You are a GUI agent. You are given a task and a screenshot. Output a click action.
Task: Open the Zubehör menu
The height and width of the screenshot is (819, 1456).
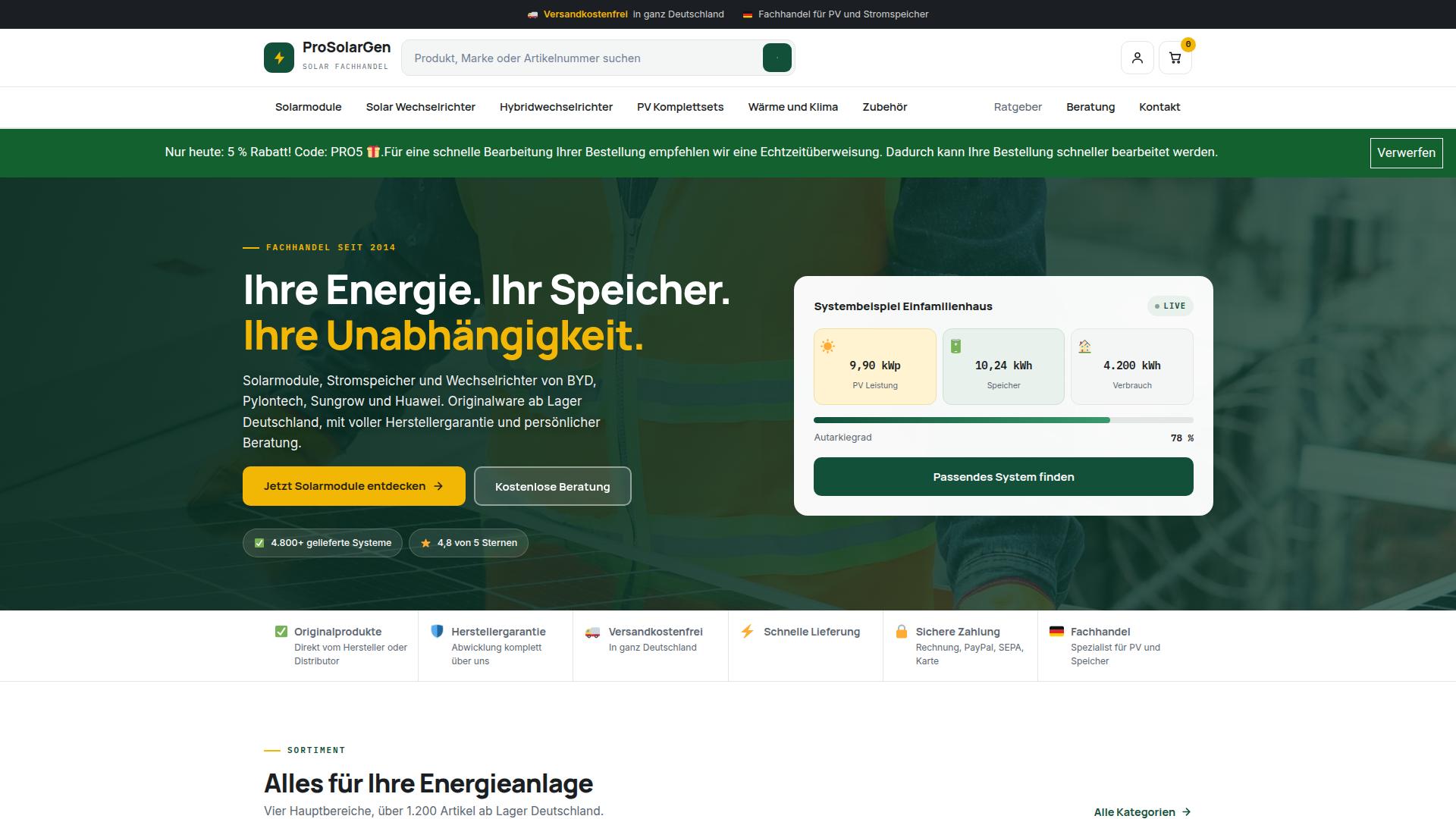point(884,107)
